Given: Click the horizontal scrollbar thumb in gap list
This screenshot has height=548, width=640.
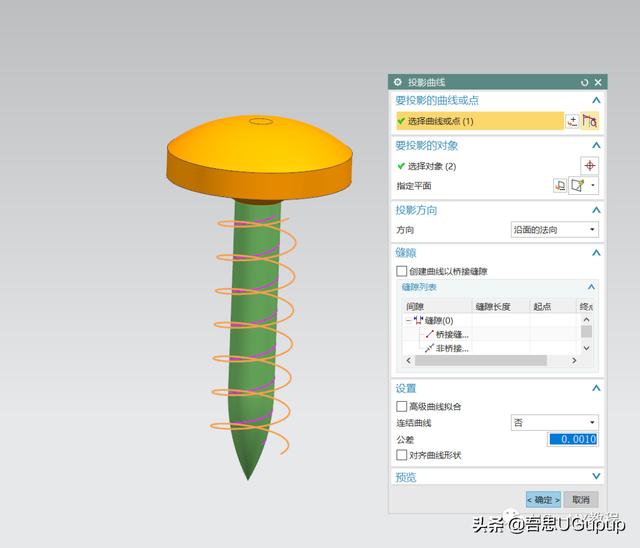Looking at the screenshot, I should click(481, 360).
